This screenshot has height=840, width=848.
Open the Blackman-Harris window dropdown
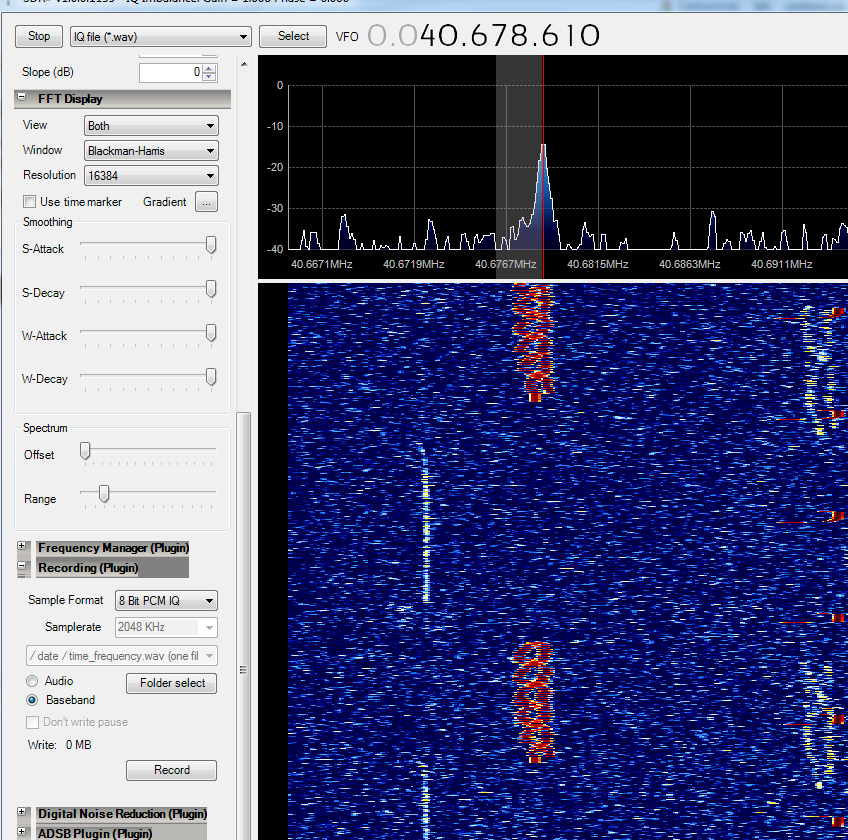pos(151,151)
